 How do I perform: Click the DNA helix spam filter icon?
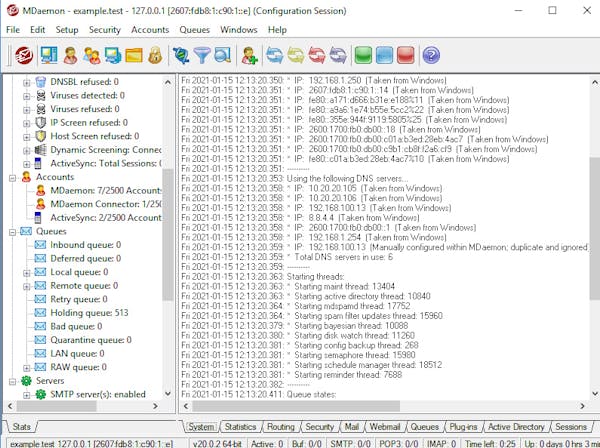181,55
